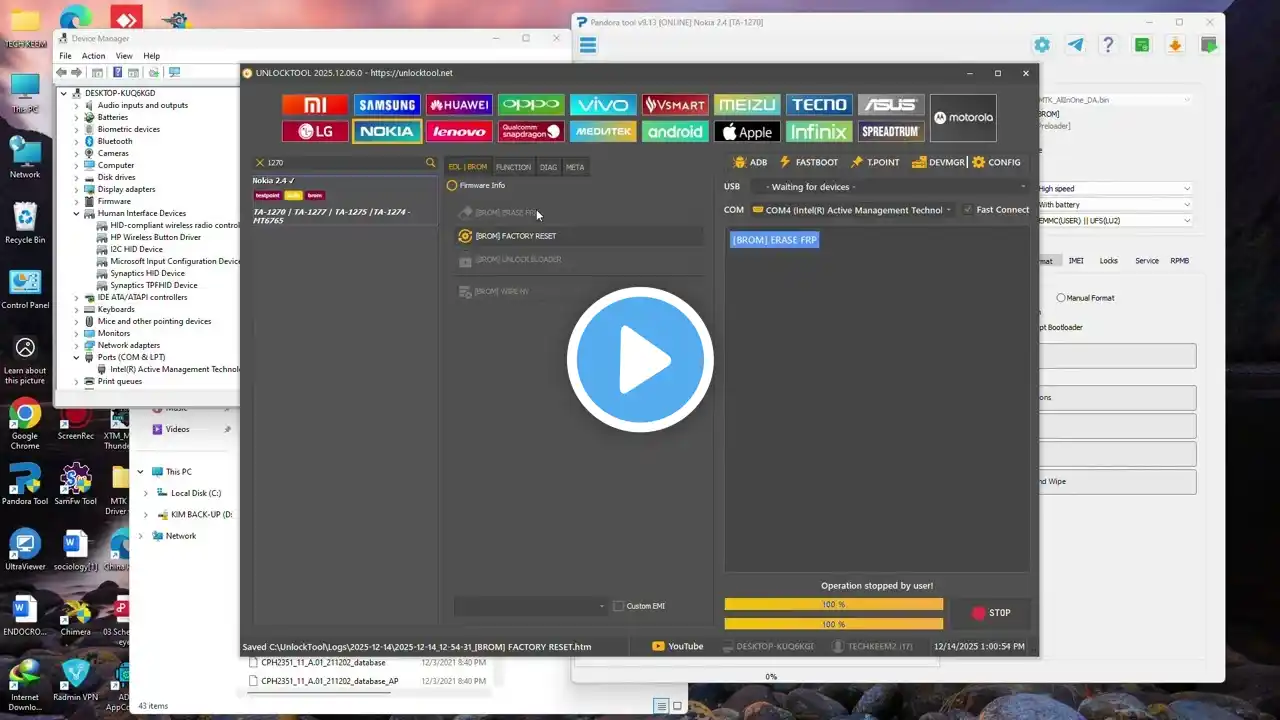The image size is (1280, 720).
Task: Select the Samsung brand logo
Action: click(x=387, y=105)
